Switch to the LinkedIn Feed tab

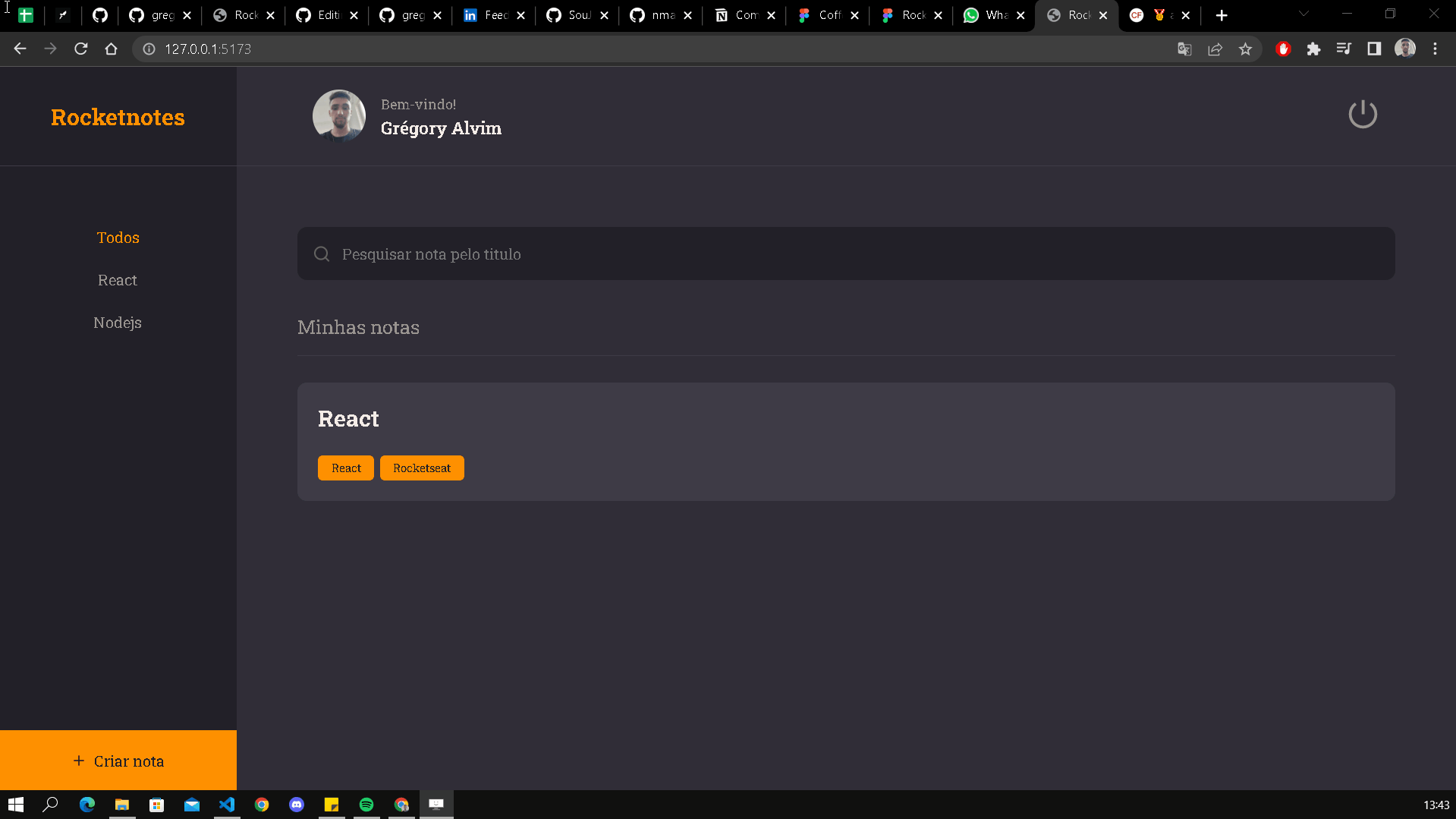point(489,15)
